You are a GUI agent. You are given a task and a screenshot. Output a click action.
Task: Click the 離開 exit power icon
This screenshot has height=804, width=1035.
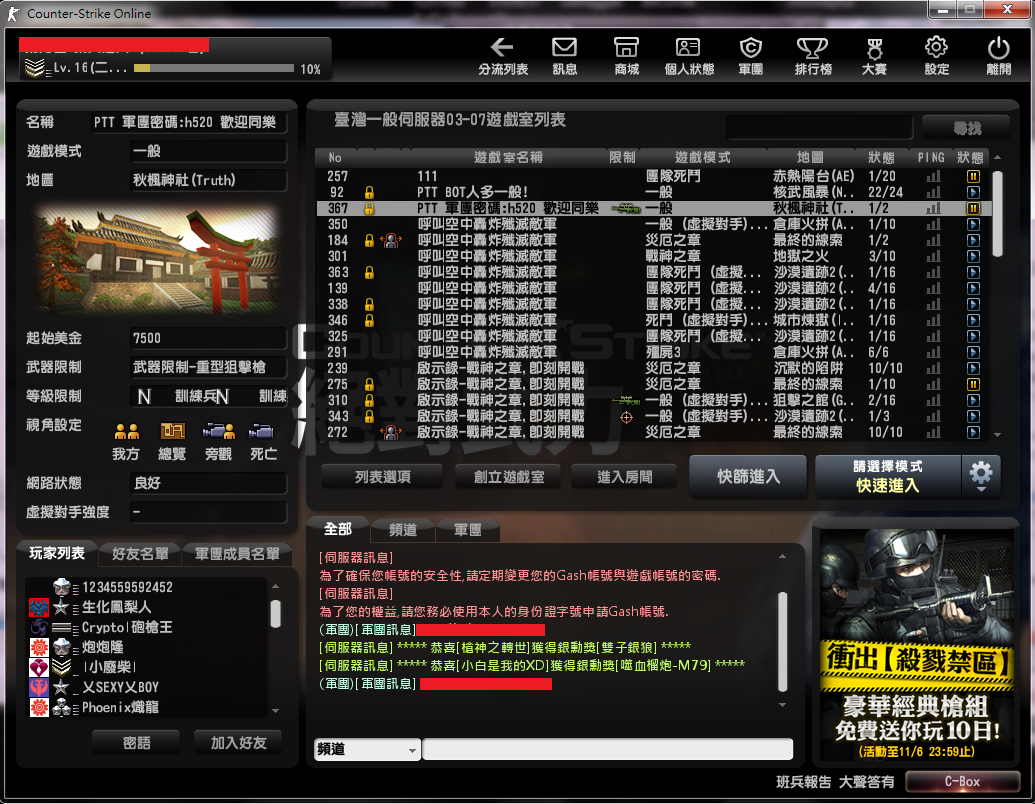pos(998,55)
